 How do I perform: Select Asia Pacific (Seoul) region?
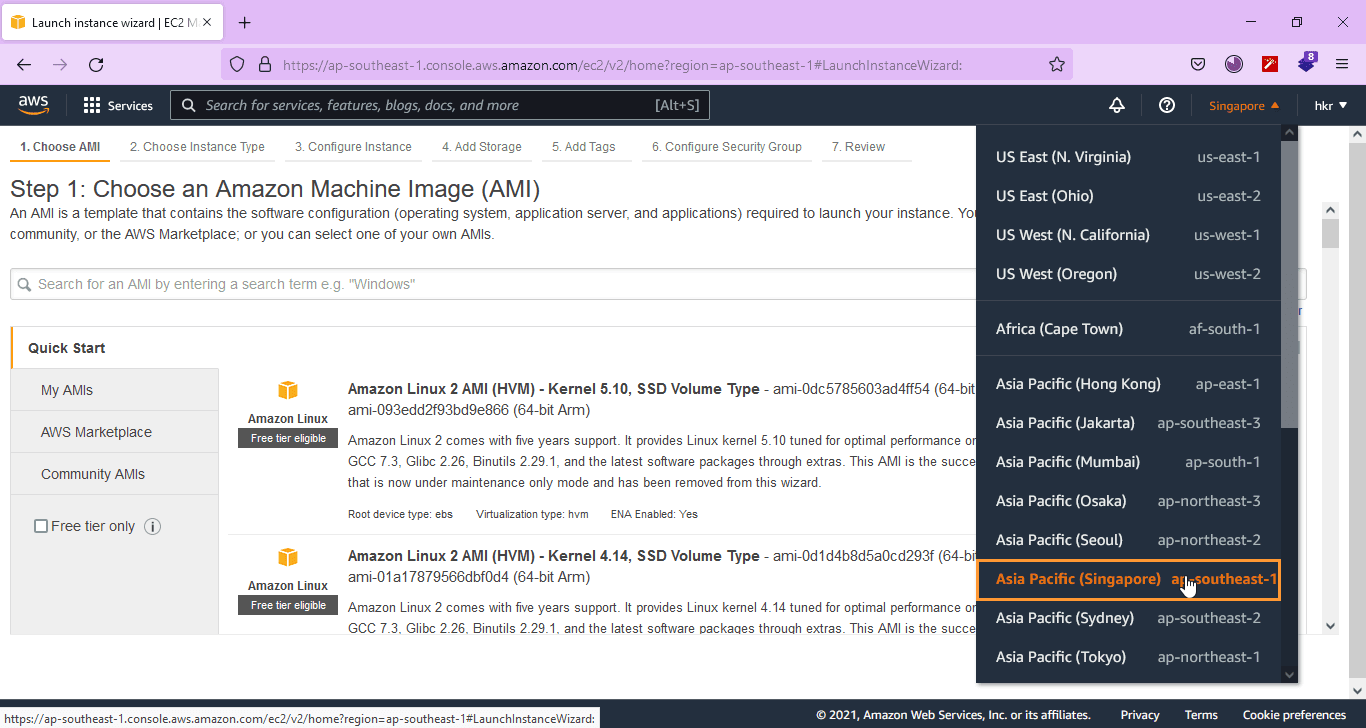click(x=1128, y=540)
